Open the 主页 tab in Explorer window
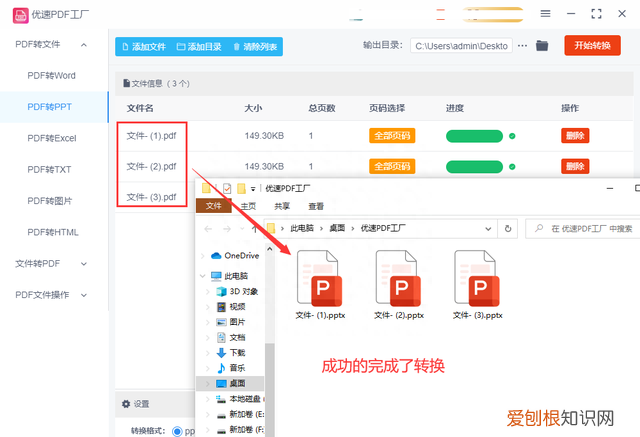640x437 pixels. (248, 206)
